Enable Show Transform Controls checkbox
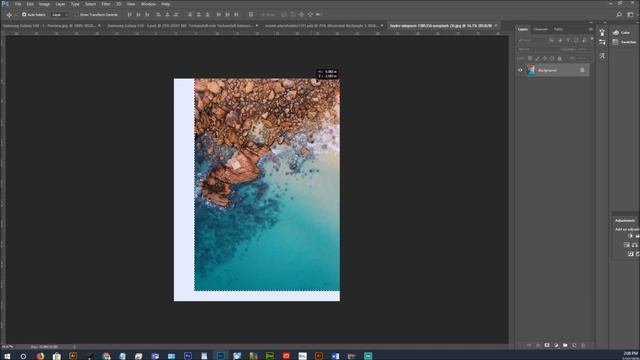Screen dimensions: 640x360 tap(77, 15)
